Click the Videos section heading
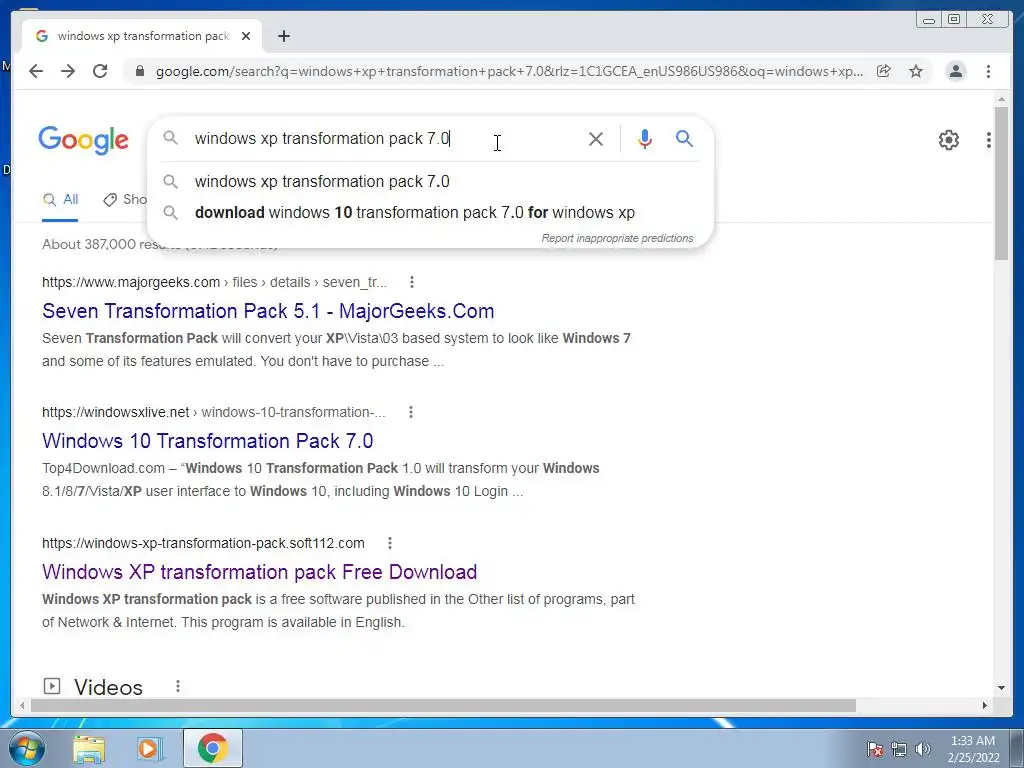 [x=108, y=687]
